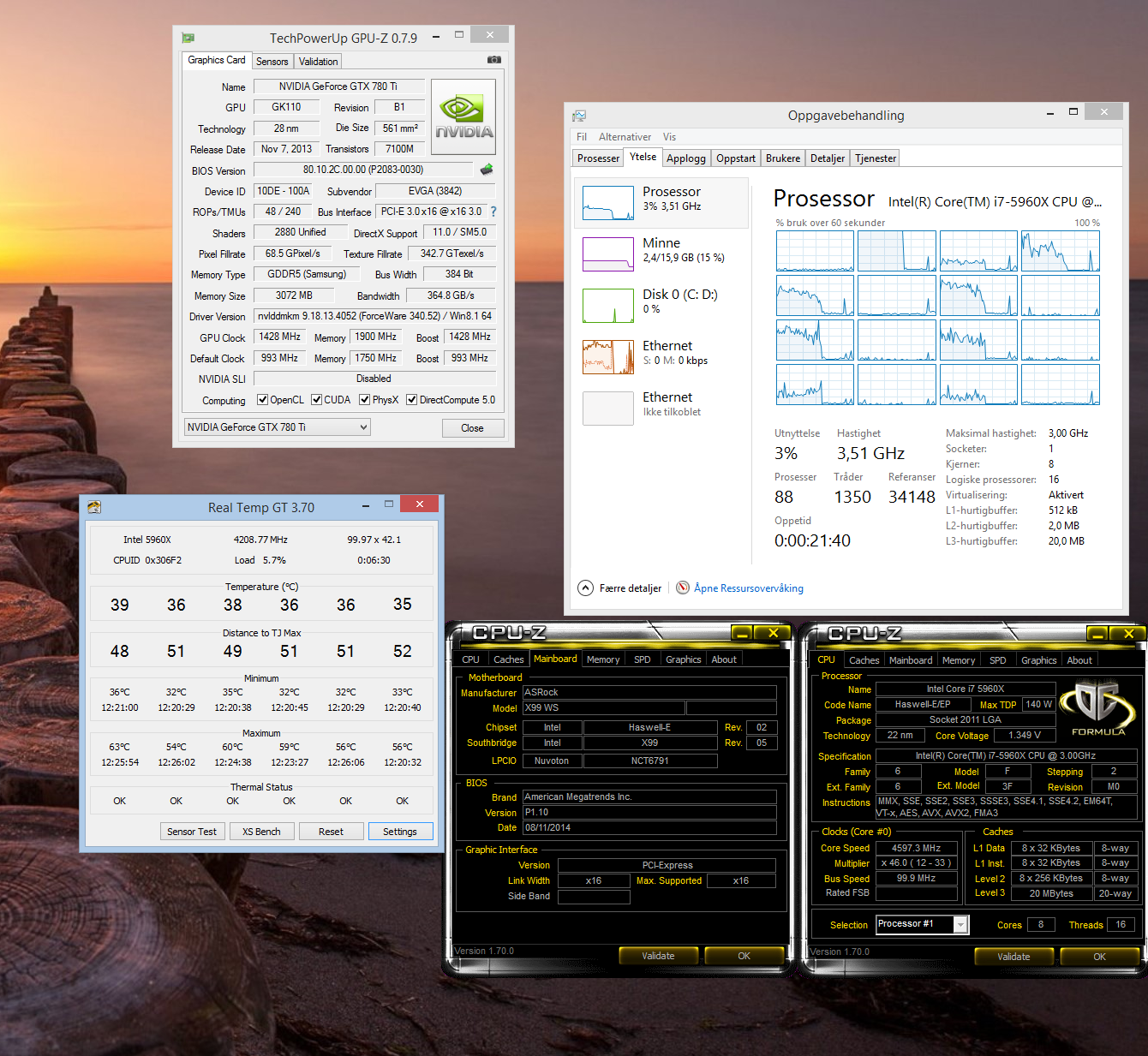
Task: Open SPD tab in Mainboard CPU-Z window
Action: pos(643,659)
